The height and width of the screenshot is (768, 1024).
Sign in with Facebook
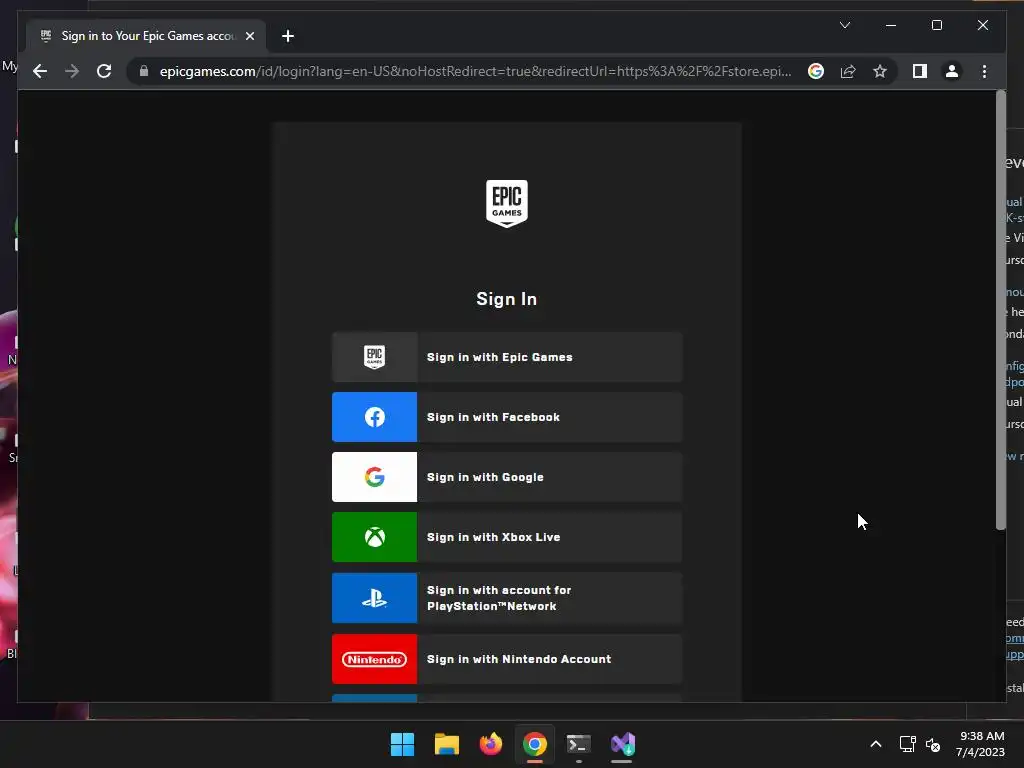(x=507, y=417)
